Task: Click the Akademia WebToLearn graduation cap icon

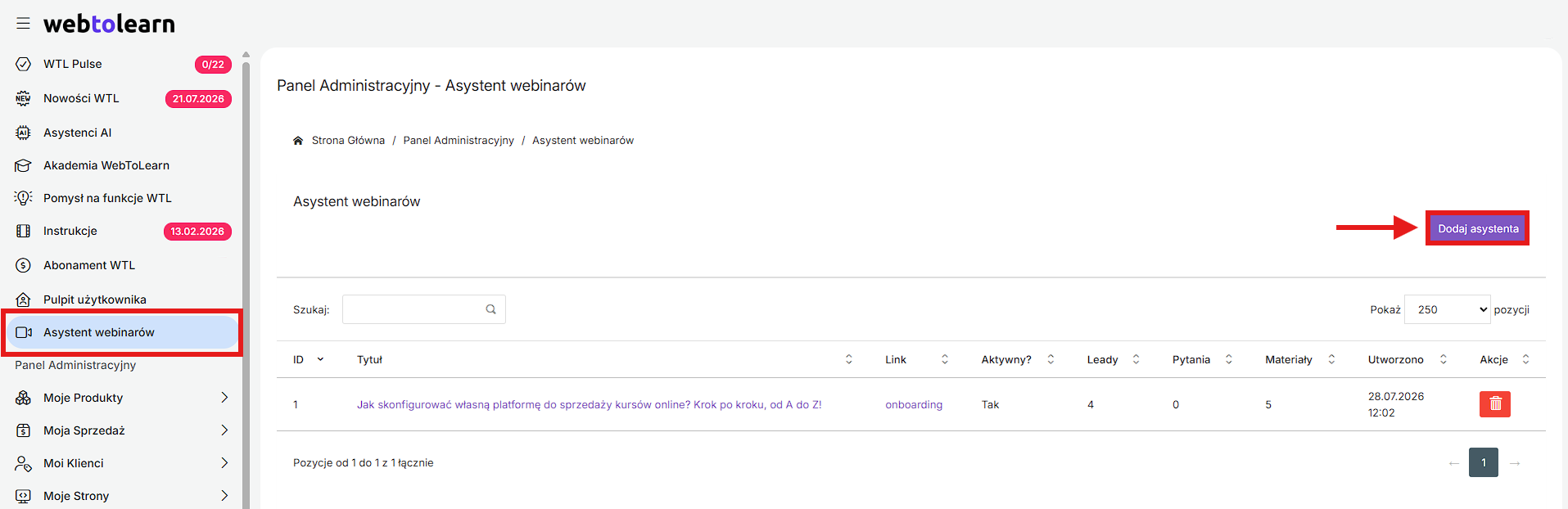Action: tap(23, 165)
